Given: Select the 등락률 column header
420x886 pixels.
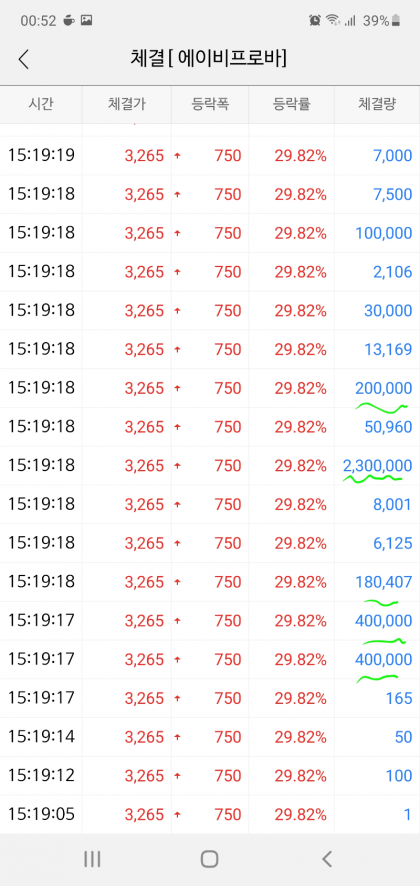Looking at the screenshot, I should [x=292, y=104].
